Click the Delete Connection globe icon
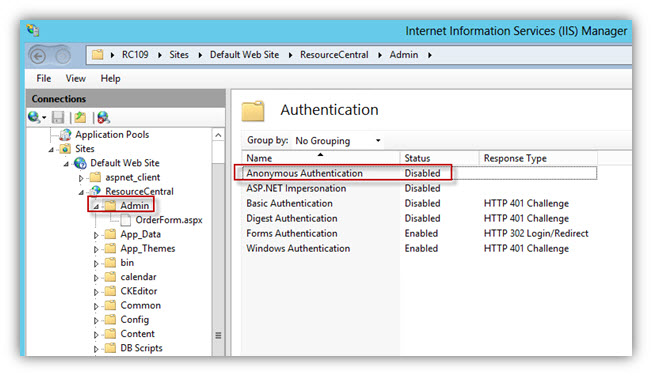652x376 pixels. pos(103,118)
